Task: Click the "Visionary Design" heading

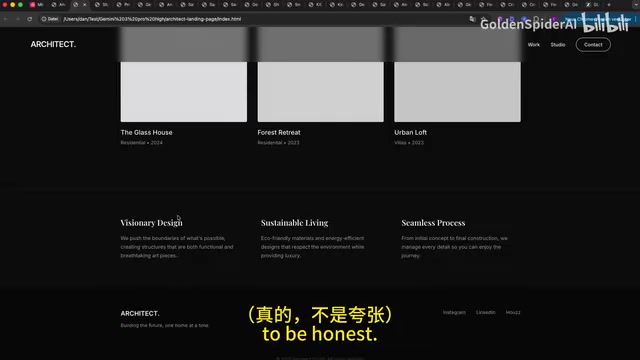Action: [151, 223]
